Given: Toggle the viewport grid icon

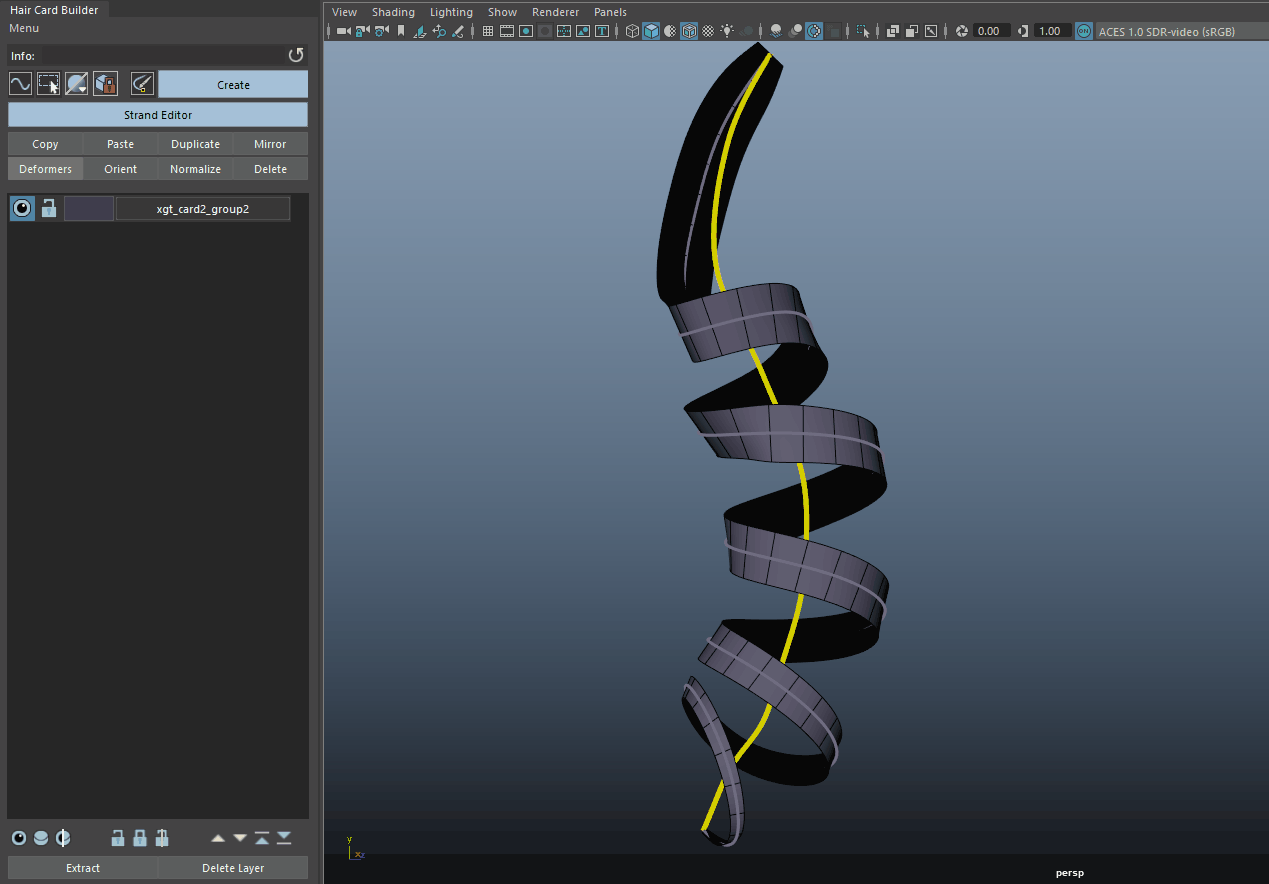Looking at the screenshot, I should 488,31.
